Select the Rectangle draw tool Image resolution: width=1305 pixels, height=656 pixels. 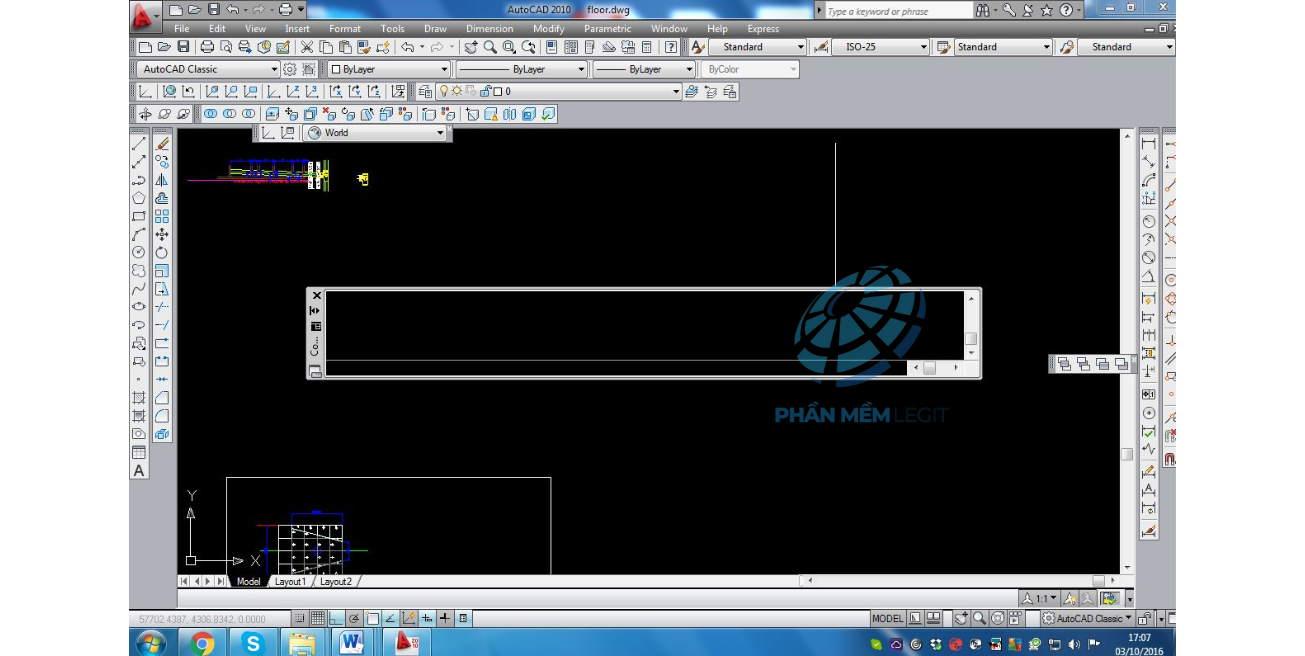click(139, 216)
